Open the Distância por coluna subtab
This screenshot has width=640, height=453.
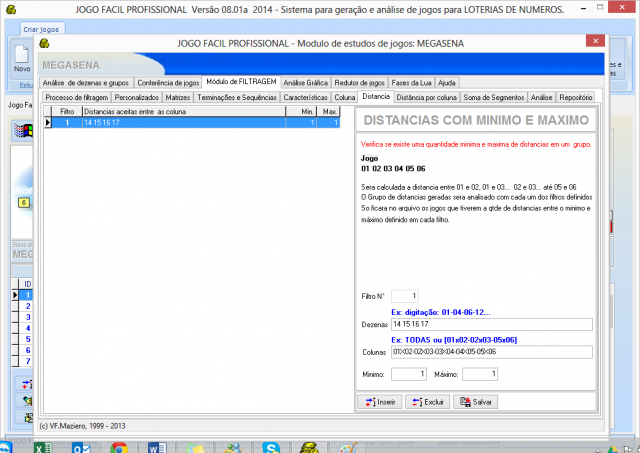coord(426,97)
